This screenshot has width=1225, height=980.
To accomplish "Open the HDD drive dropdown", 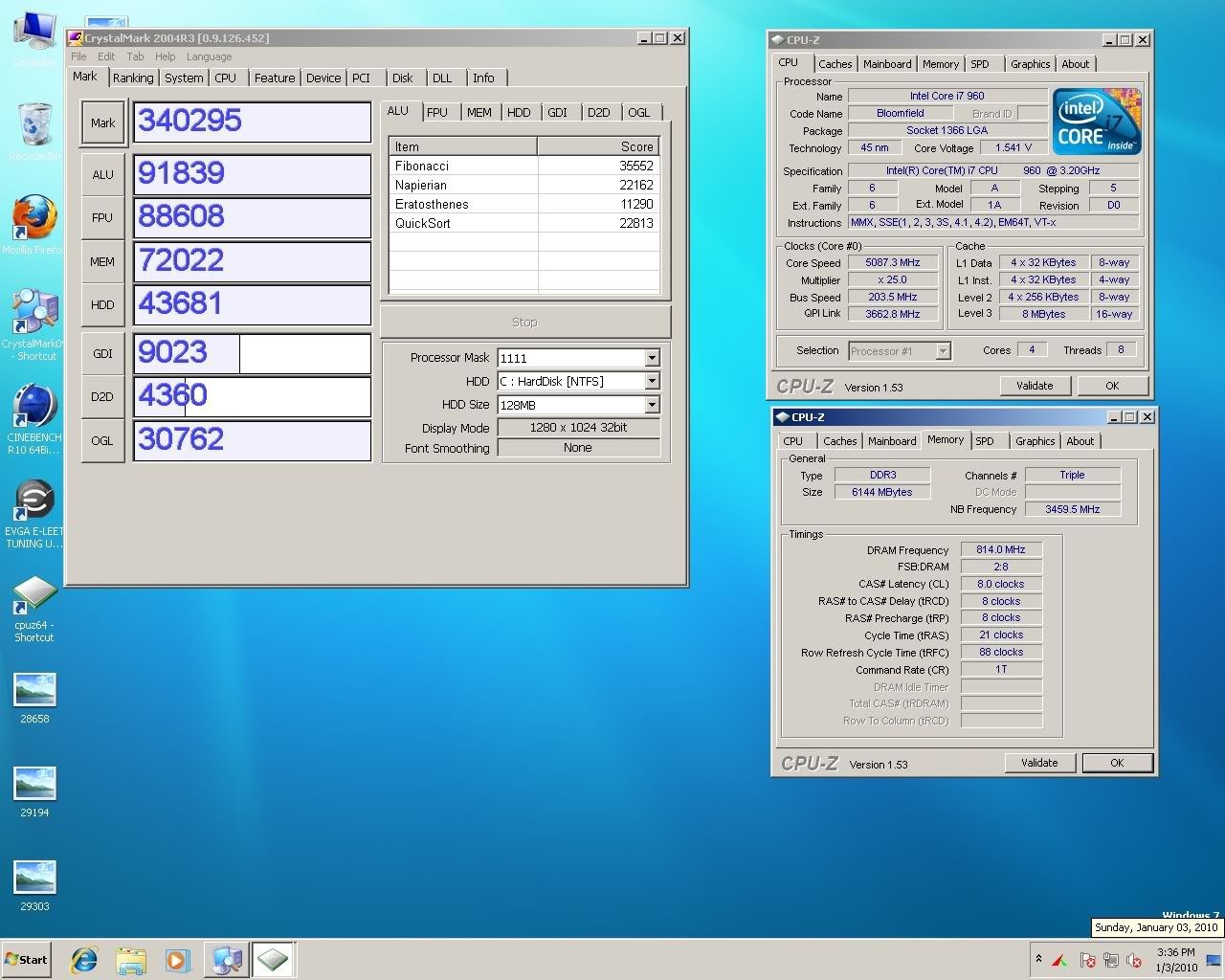I will [x=652, y=382].
